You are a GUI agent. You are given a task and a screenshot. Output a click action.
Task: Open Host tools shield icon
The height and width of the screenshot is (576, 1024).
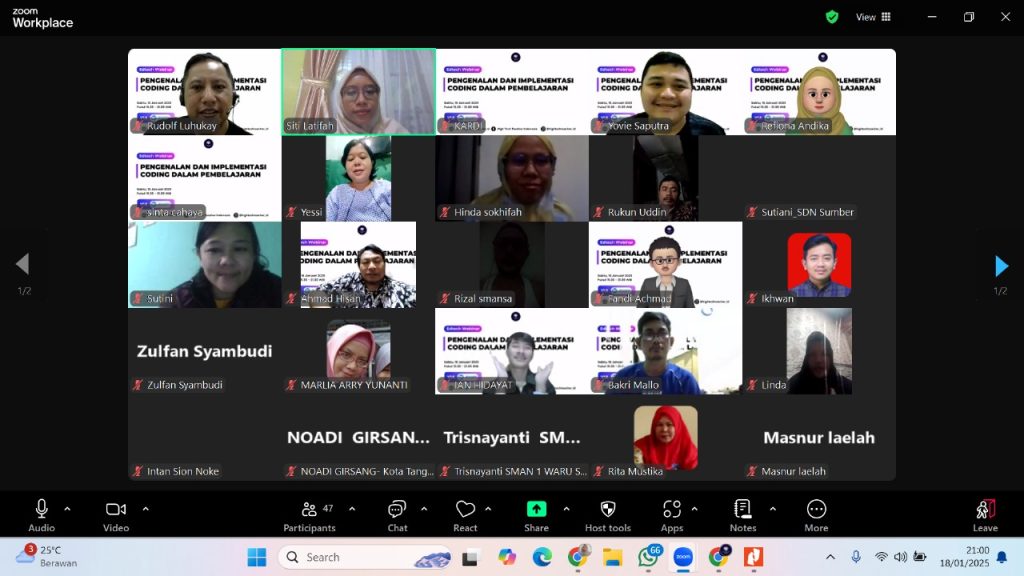[x=607, y=515]
